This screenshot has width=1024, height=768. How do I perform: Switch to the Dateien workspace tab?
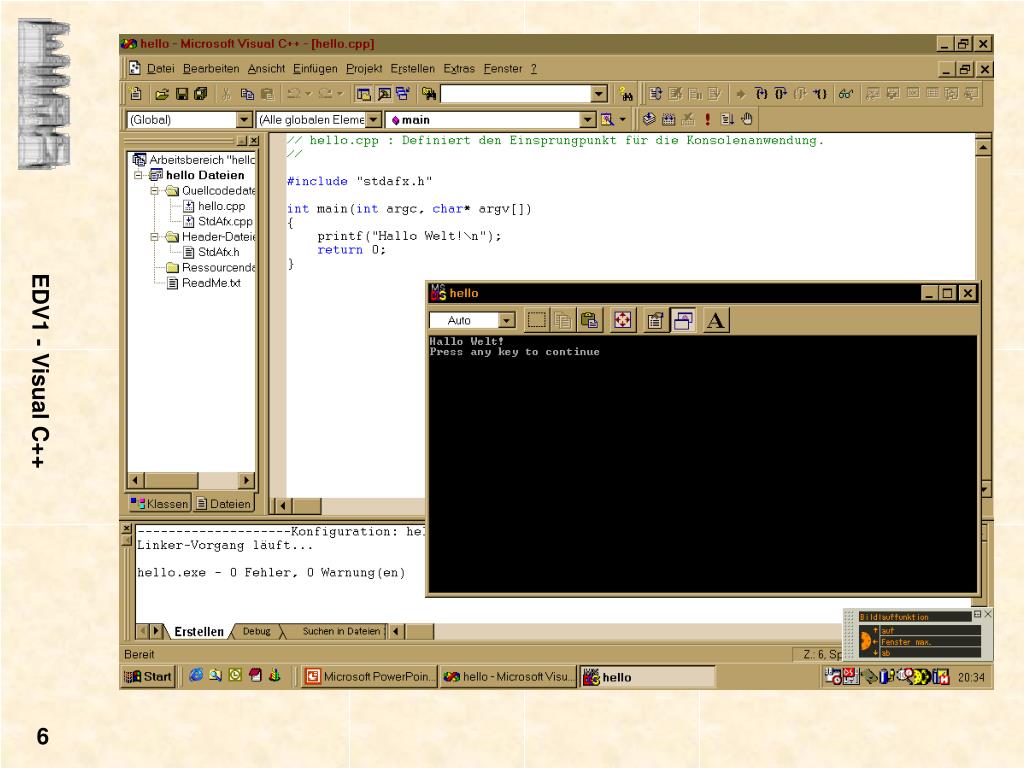coord(223,504)
